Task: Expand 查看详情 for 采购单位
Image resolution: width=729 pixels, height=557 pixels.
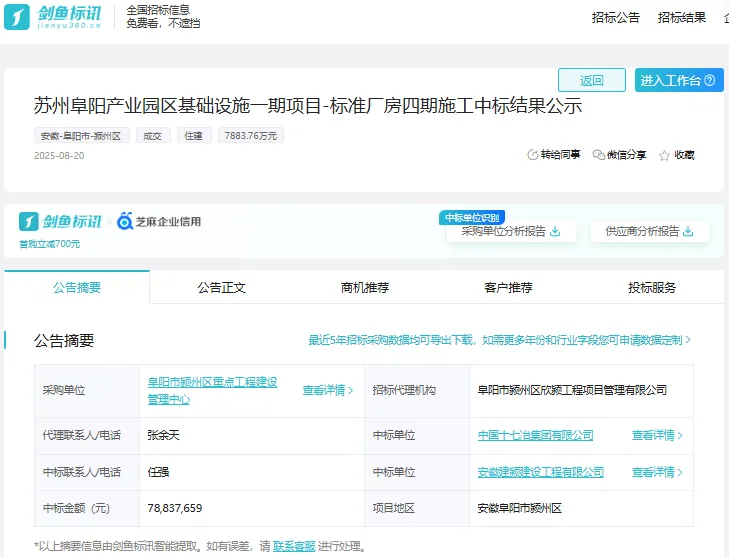Action: point(328,390)
